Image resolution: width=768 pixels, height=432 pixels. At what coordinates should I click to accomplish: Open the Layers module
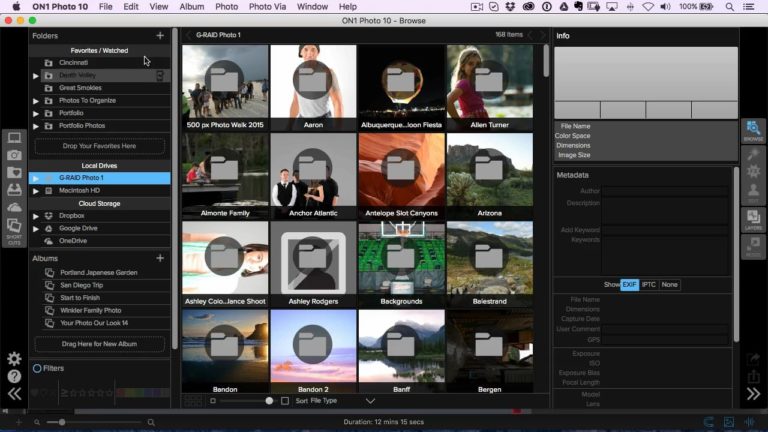coord(753,219)
